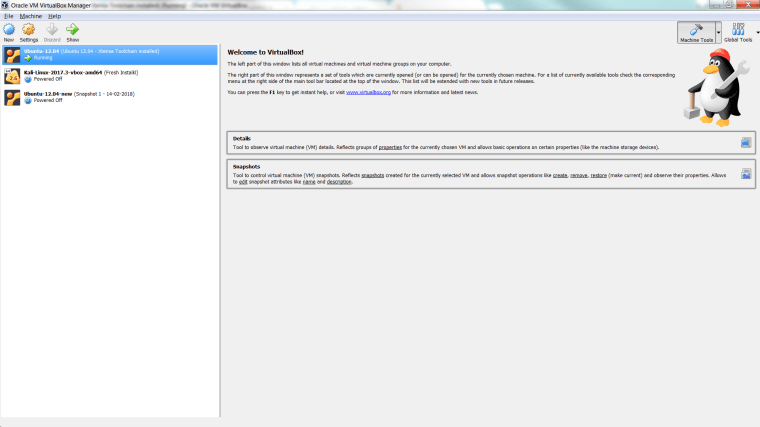Click the properties link in Details

point(390,147)
